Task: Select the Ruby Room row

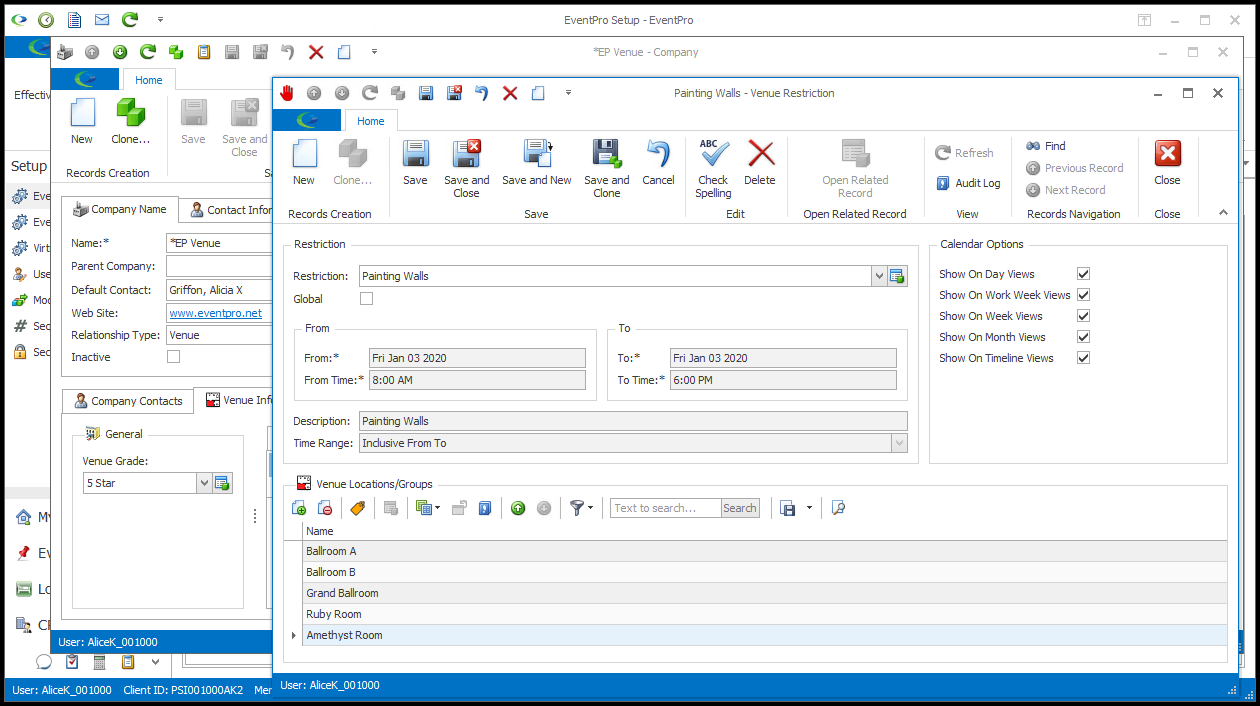Action: click(x=764, y=614)
